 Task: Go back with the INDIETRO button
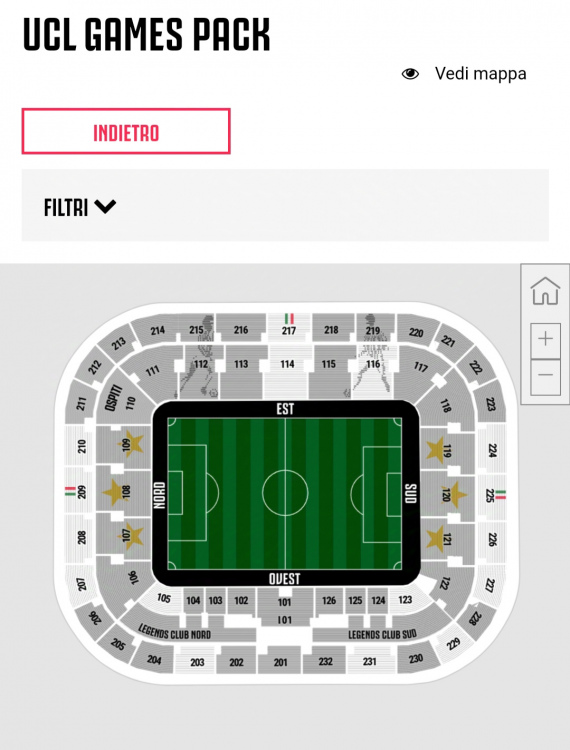click(126, 131)
